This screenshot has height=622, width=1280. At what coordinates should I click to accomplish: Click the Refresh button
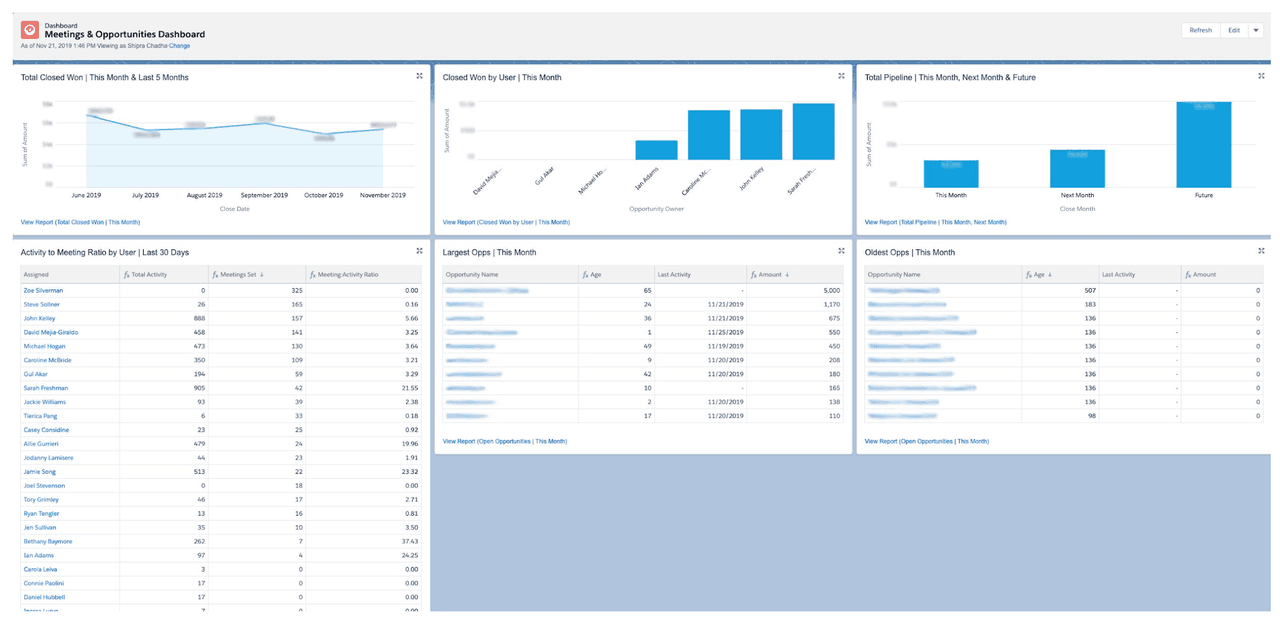(x=1200, y=30)
